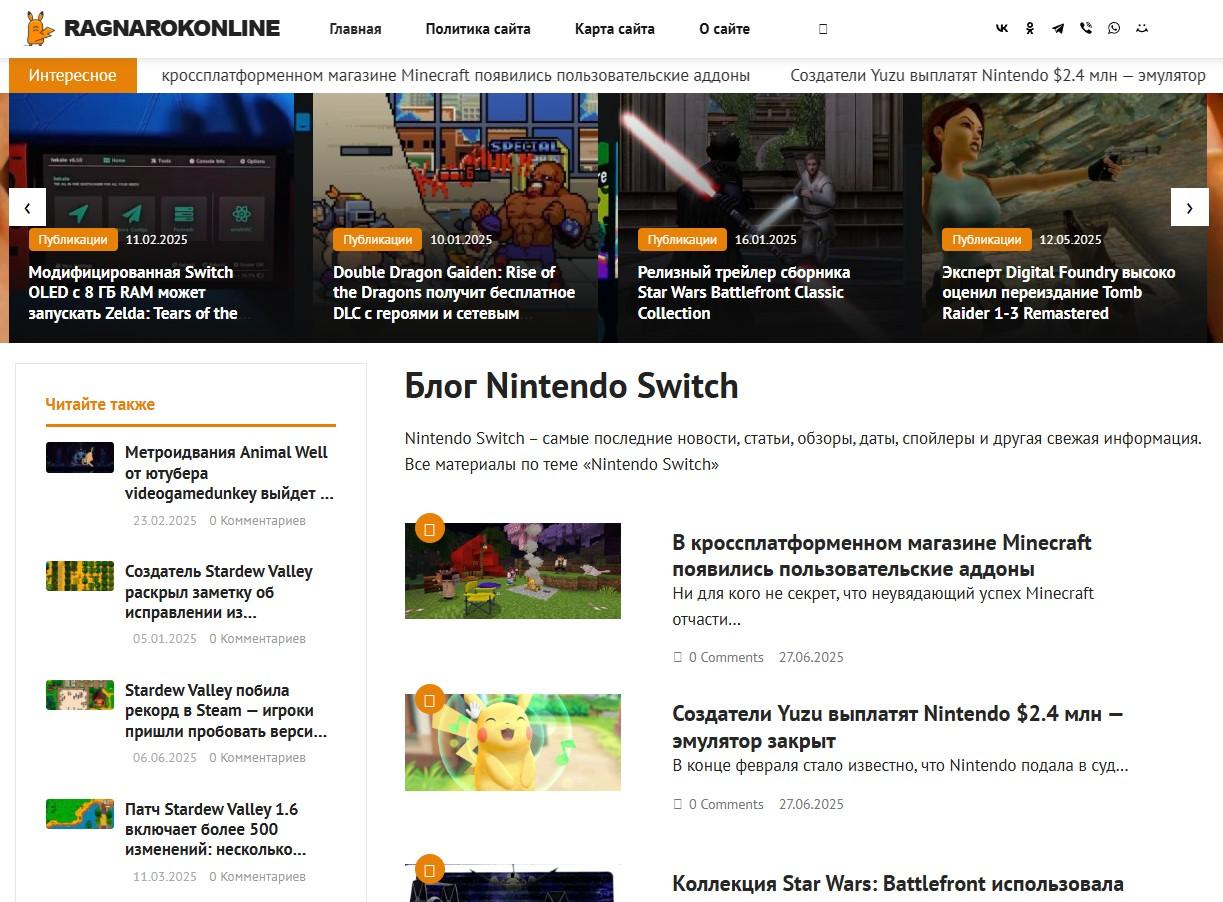Click Stardew Valley 1.6 patch thumbnail
The height and width of the screenshot is (902, 1223).
pyautogui.click(x=80, y=814)
